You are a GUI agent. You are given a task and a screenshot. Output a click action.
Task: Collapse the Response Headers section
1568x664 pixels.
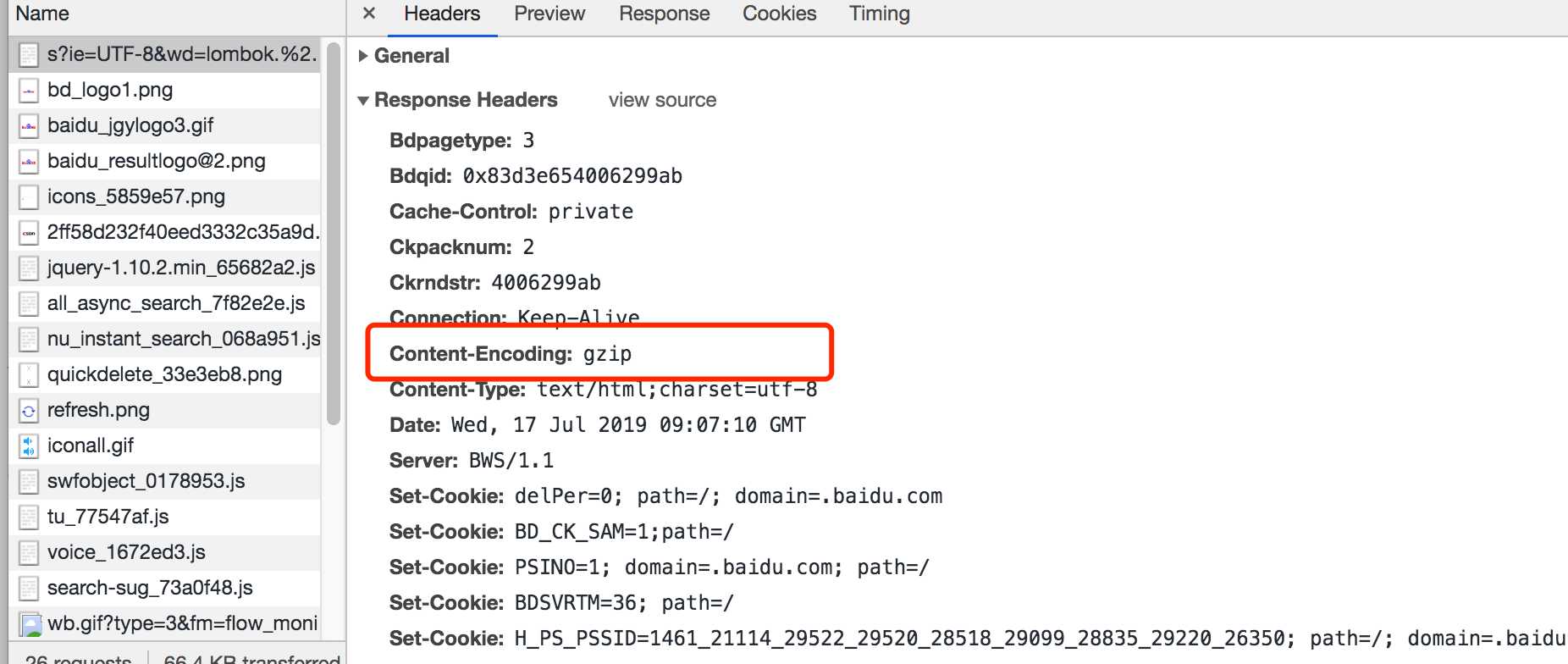point(363,101)
